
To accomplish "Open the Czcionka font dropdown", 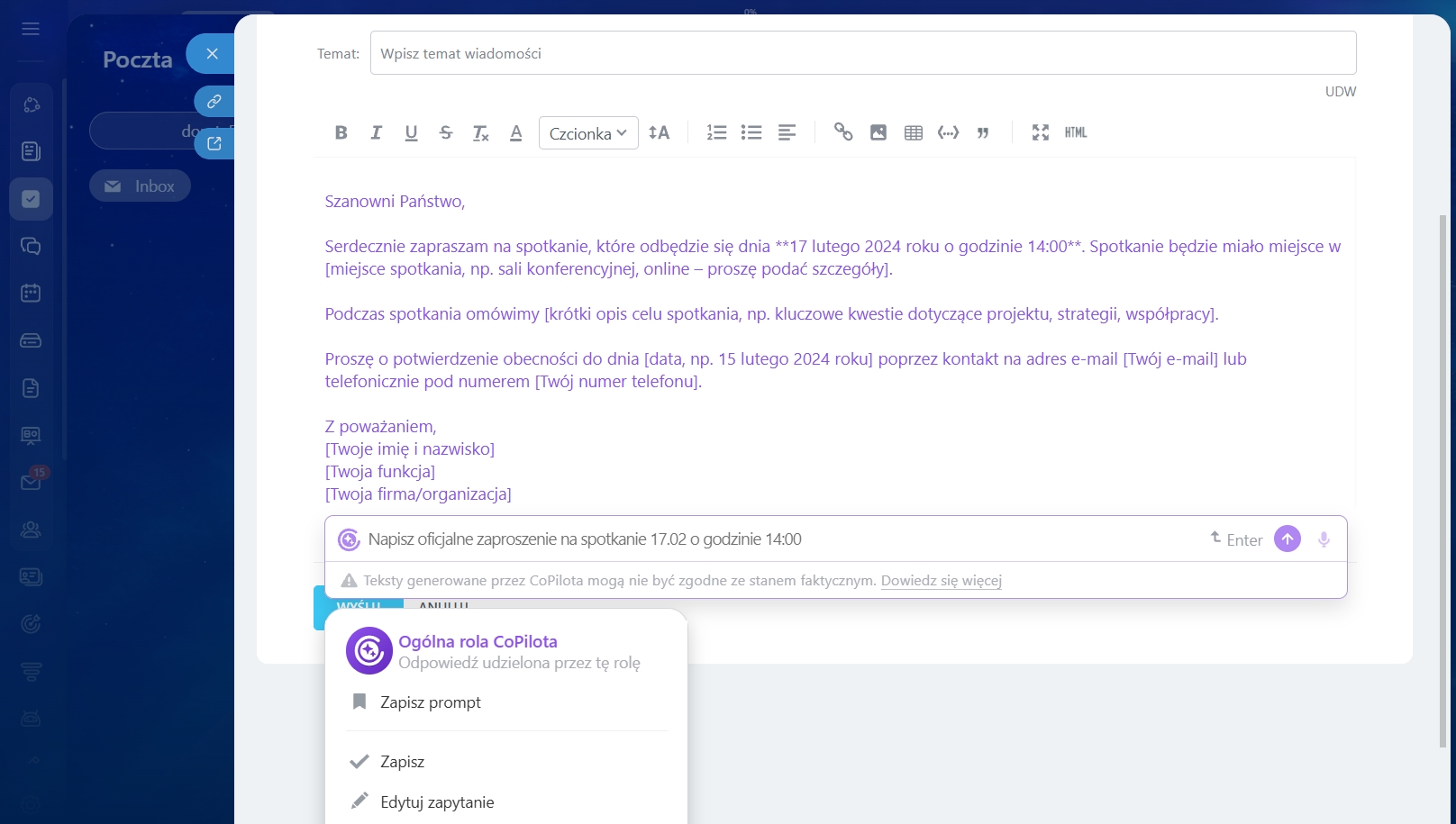I will pos(588,133).
